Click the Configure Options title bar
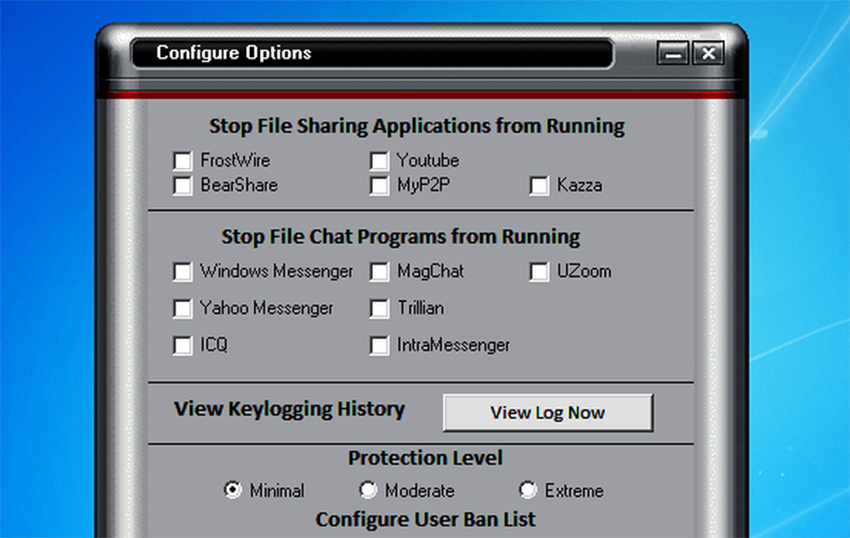This screenshot has width=850, height=538. tap(373, 53)
